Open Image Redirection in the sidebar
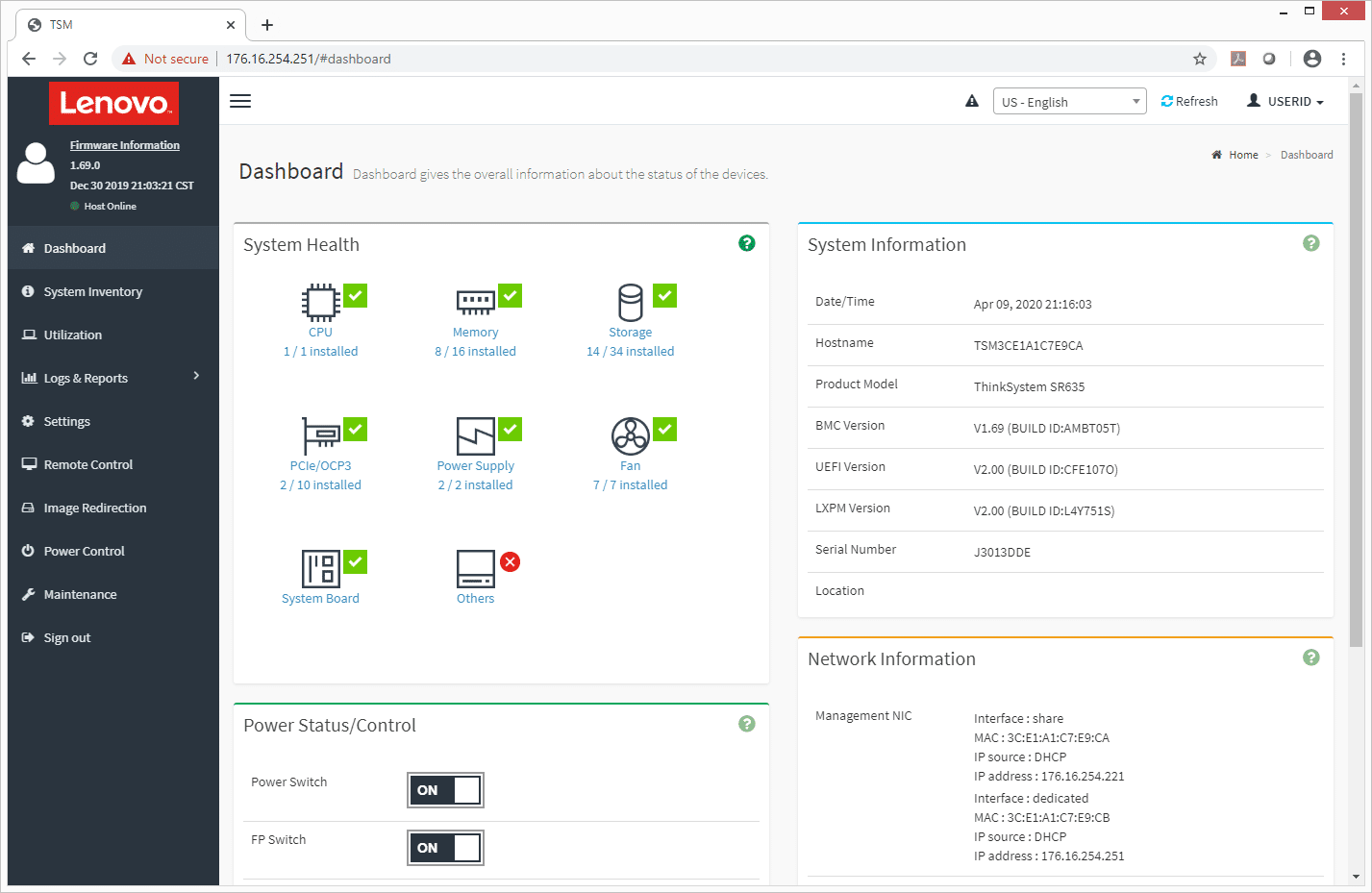 113,508
